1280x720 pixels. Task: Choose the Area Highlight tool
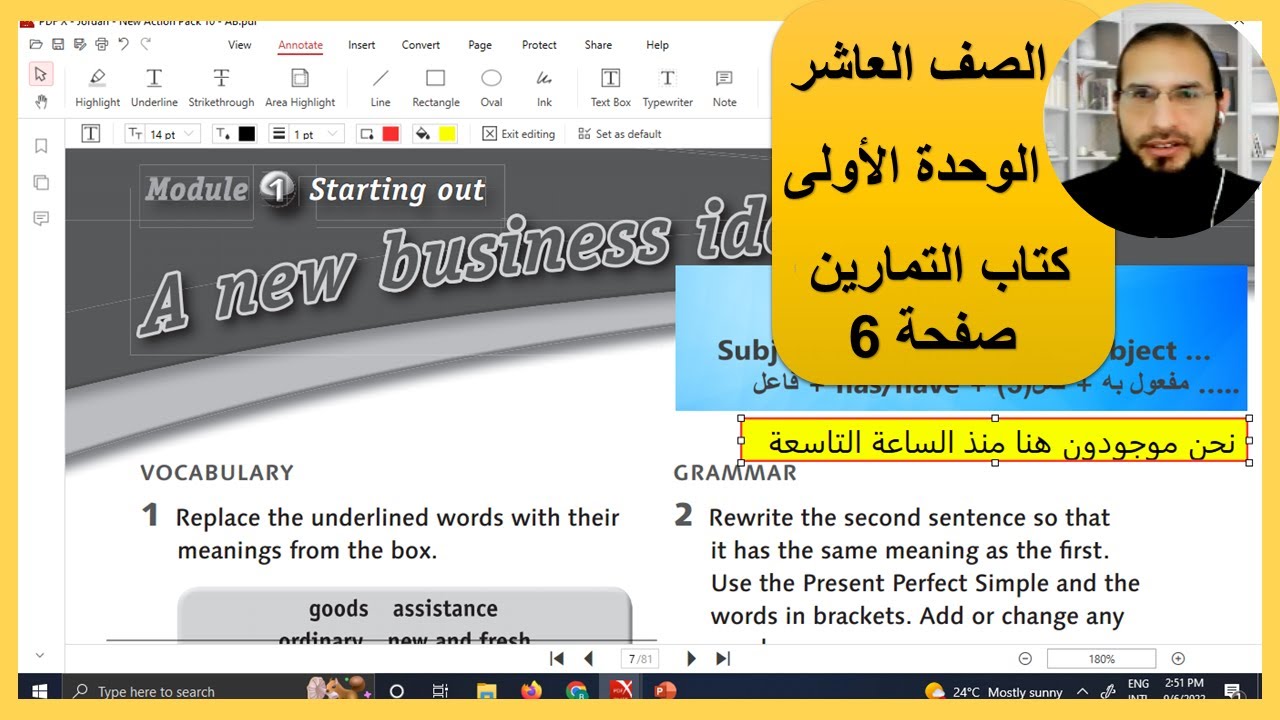[x=300, y=88]
